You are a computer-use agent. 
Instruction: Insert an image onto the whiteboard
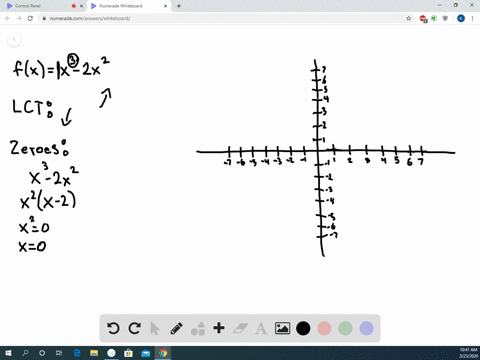pos(282,328)
